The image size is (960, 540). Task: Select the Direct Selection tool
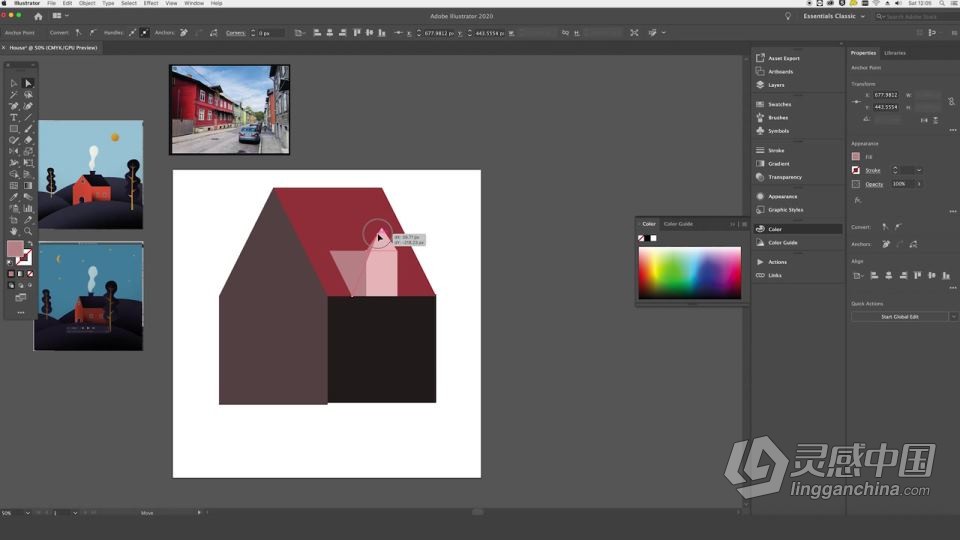pyautogui.click(x=28, y=83)
